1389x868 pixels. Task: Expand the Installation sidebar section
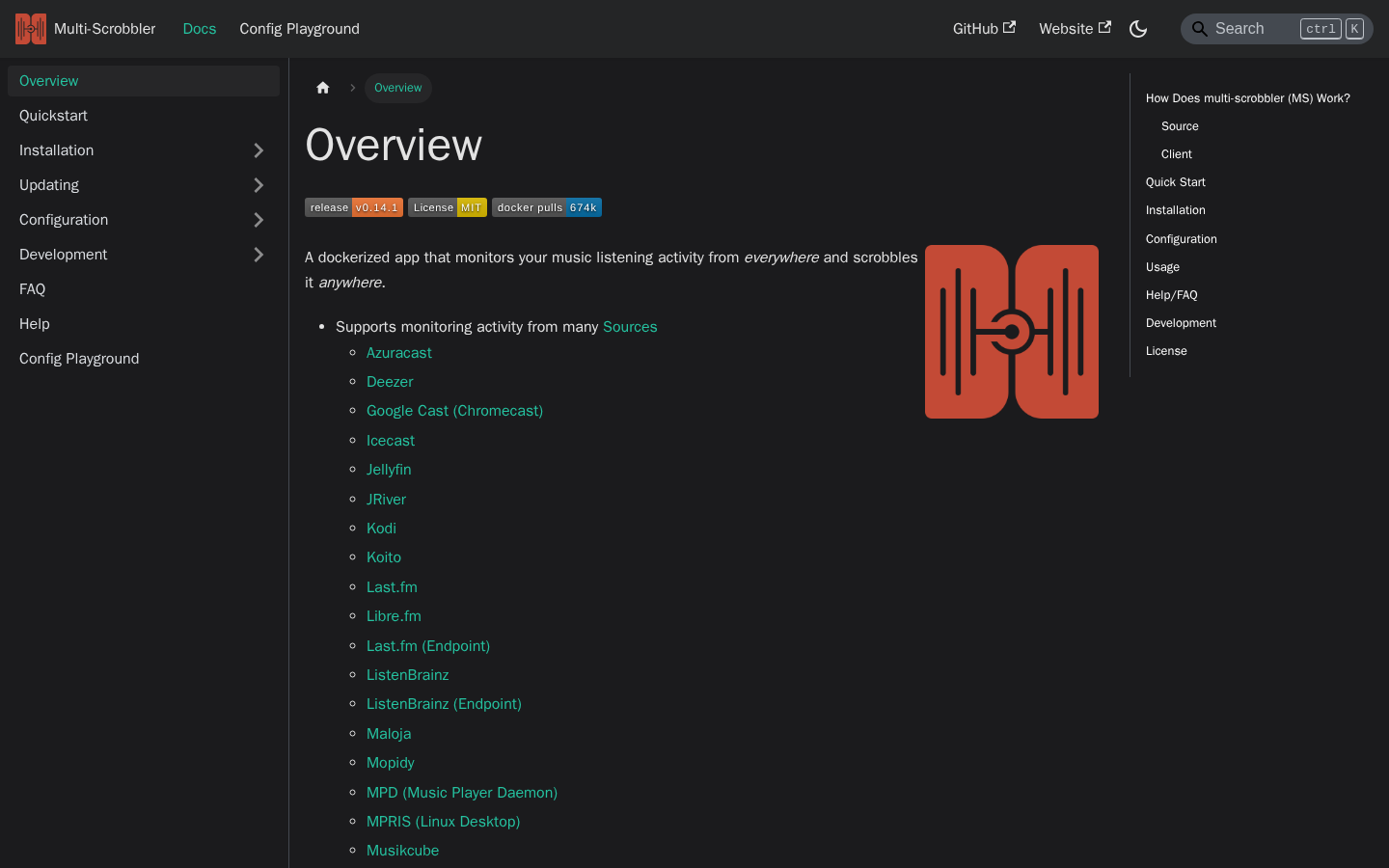[259, 150]
